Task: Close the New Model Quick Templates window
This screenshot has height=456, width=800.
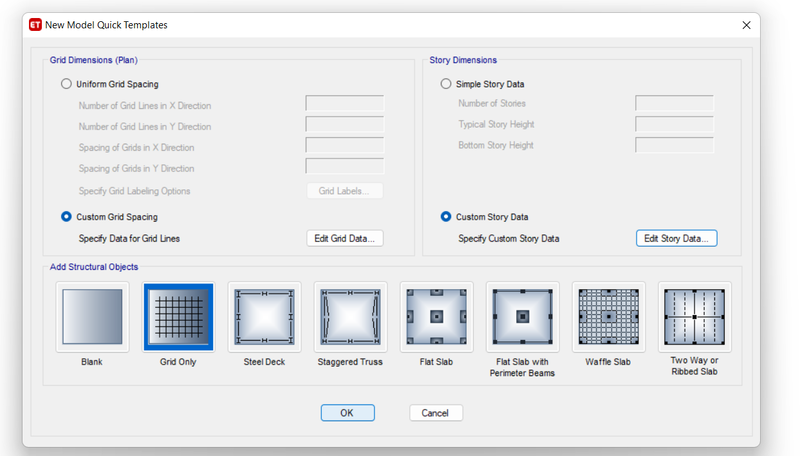Action: tap(746, 25)
